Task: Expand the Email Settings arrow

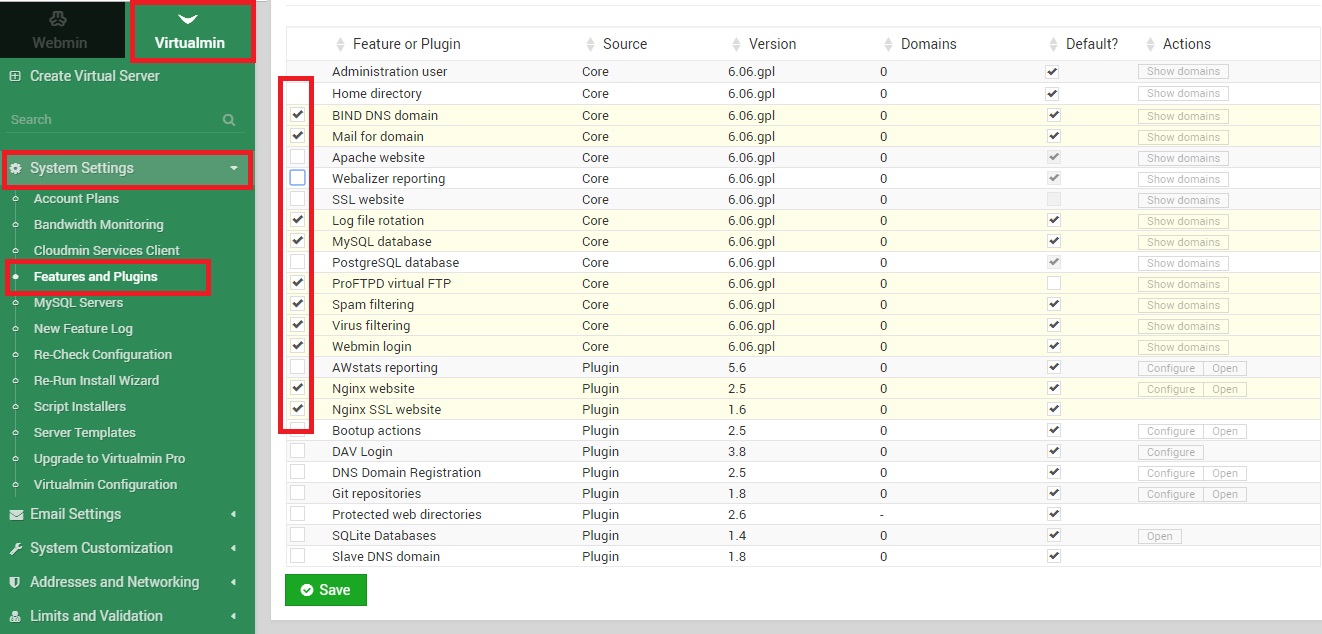Action: click(234, 515)
